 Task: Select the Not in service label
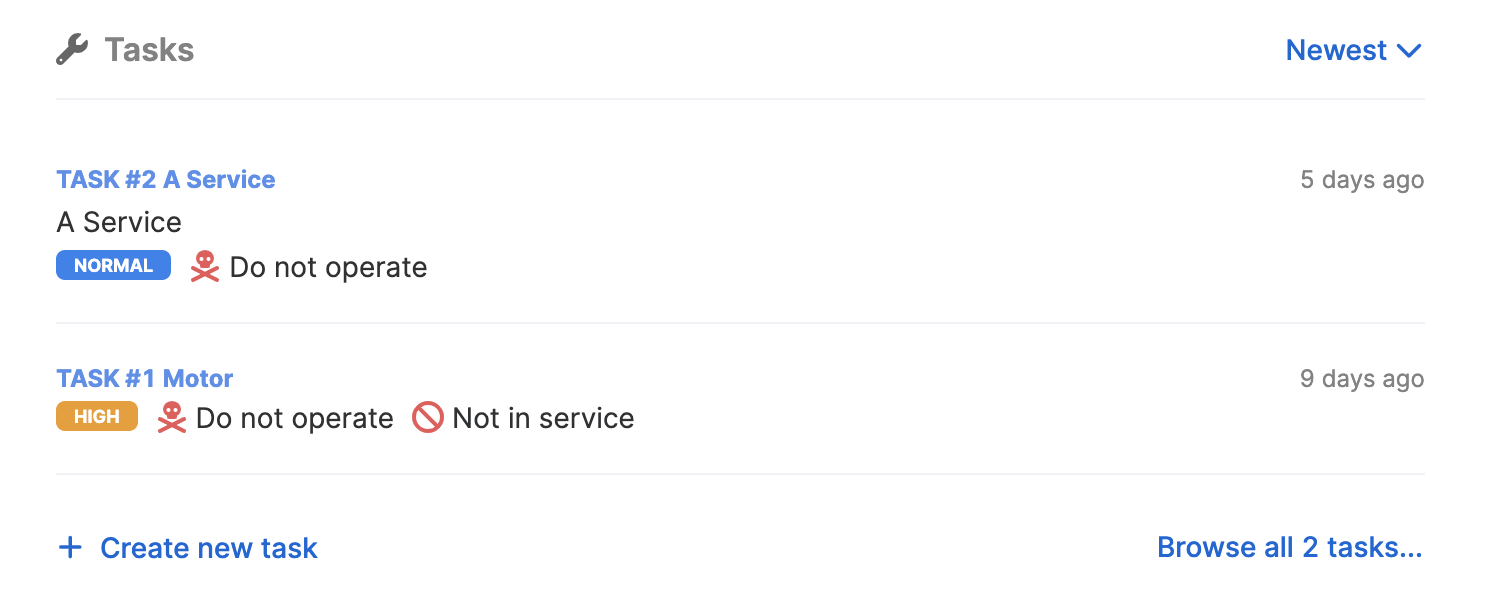[543, 418]
